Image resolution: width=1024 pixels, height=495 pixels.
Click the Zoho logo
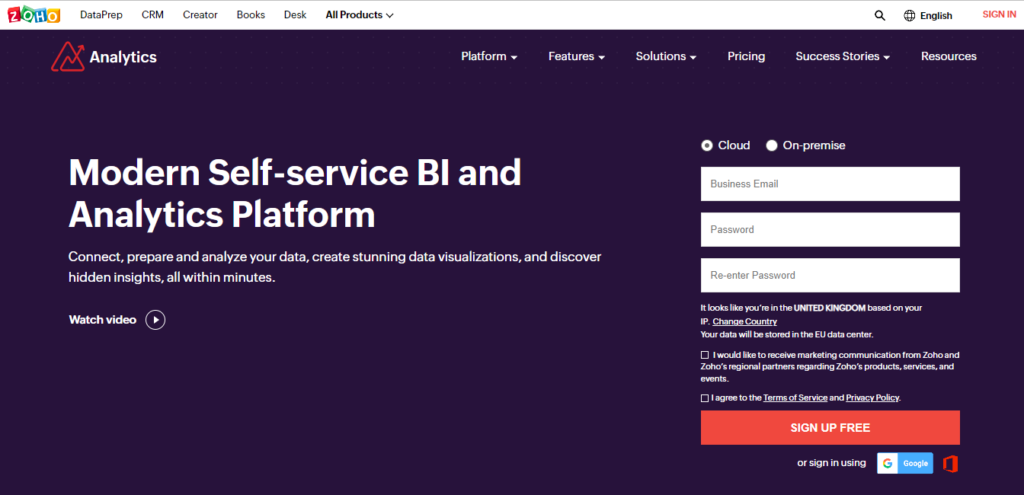click(x=34, y=14)
